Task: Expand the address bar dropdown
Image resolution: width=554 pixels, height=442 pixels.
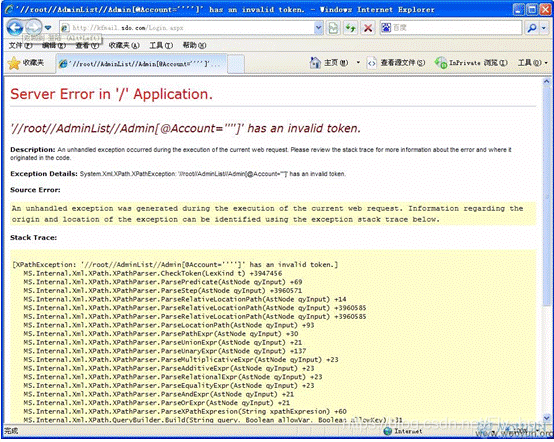Action: (319, 28)
